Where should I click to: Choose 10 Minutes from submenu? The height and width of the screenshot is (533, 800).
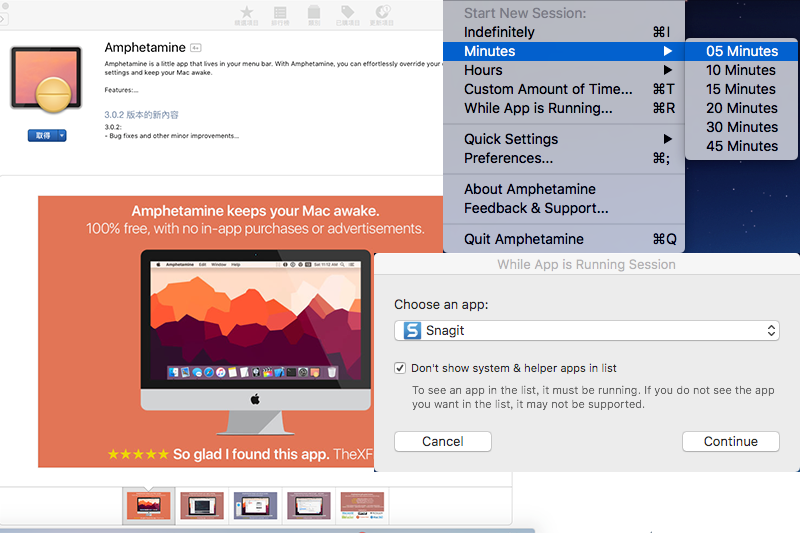tap(741, 70)
